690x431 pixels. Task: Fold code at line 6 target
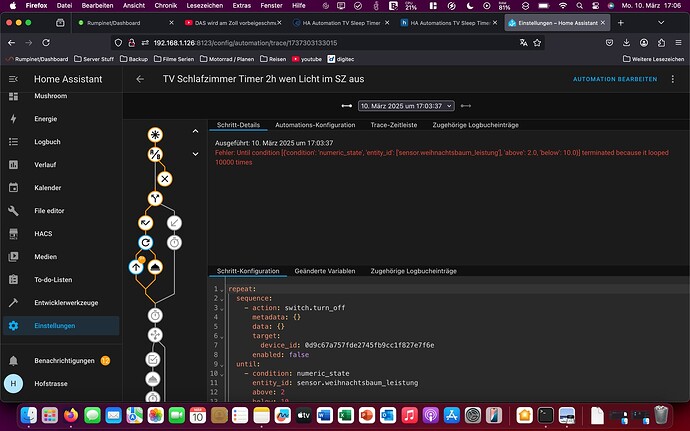click(222, 336)
